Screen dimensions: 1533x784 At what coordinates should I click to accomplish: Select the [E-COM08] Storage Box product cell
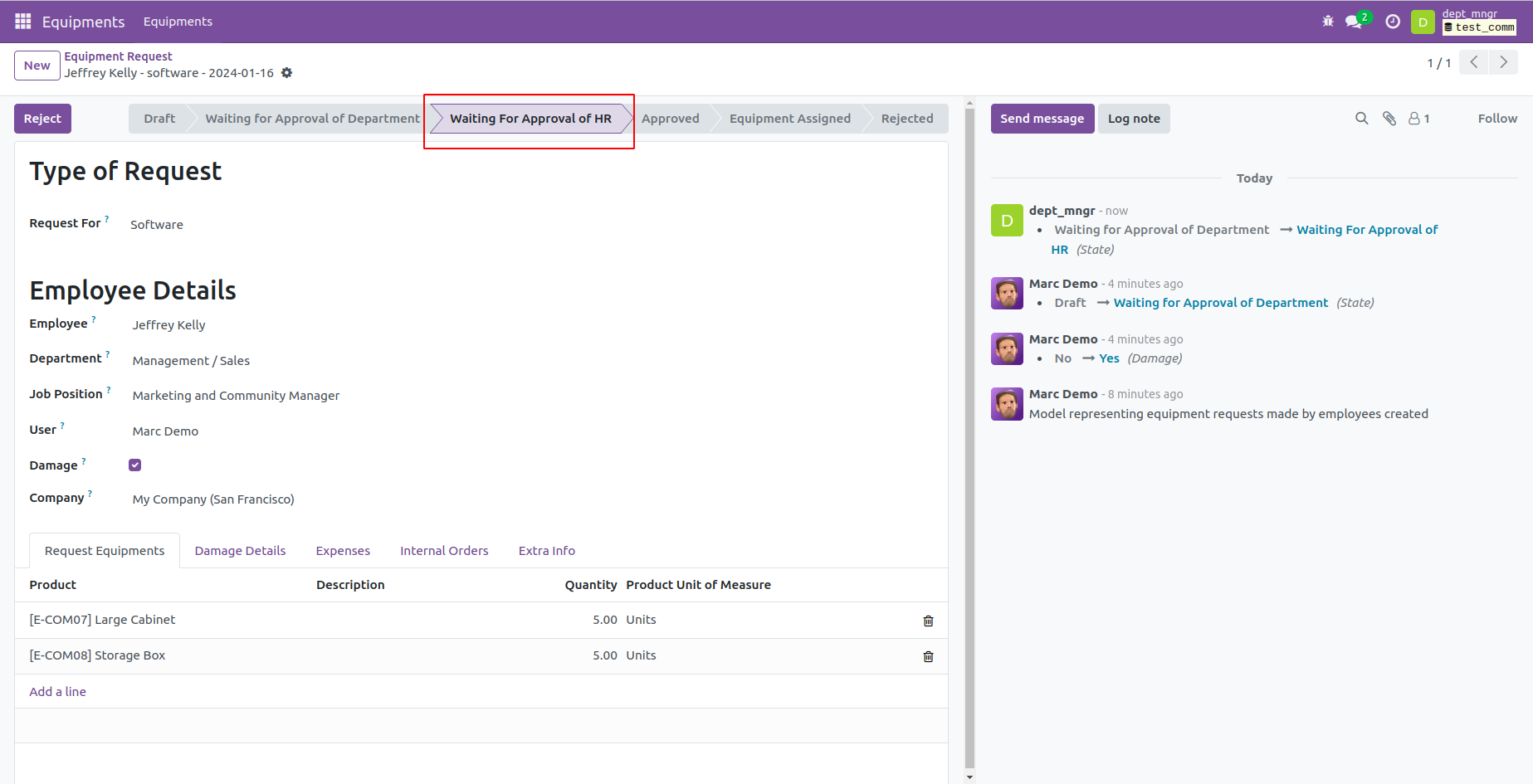tap(97, 655)
